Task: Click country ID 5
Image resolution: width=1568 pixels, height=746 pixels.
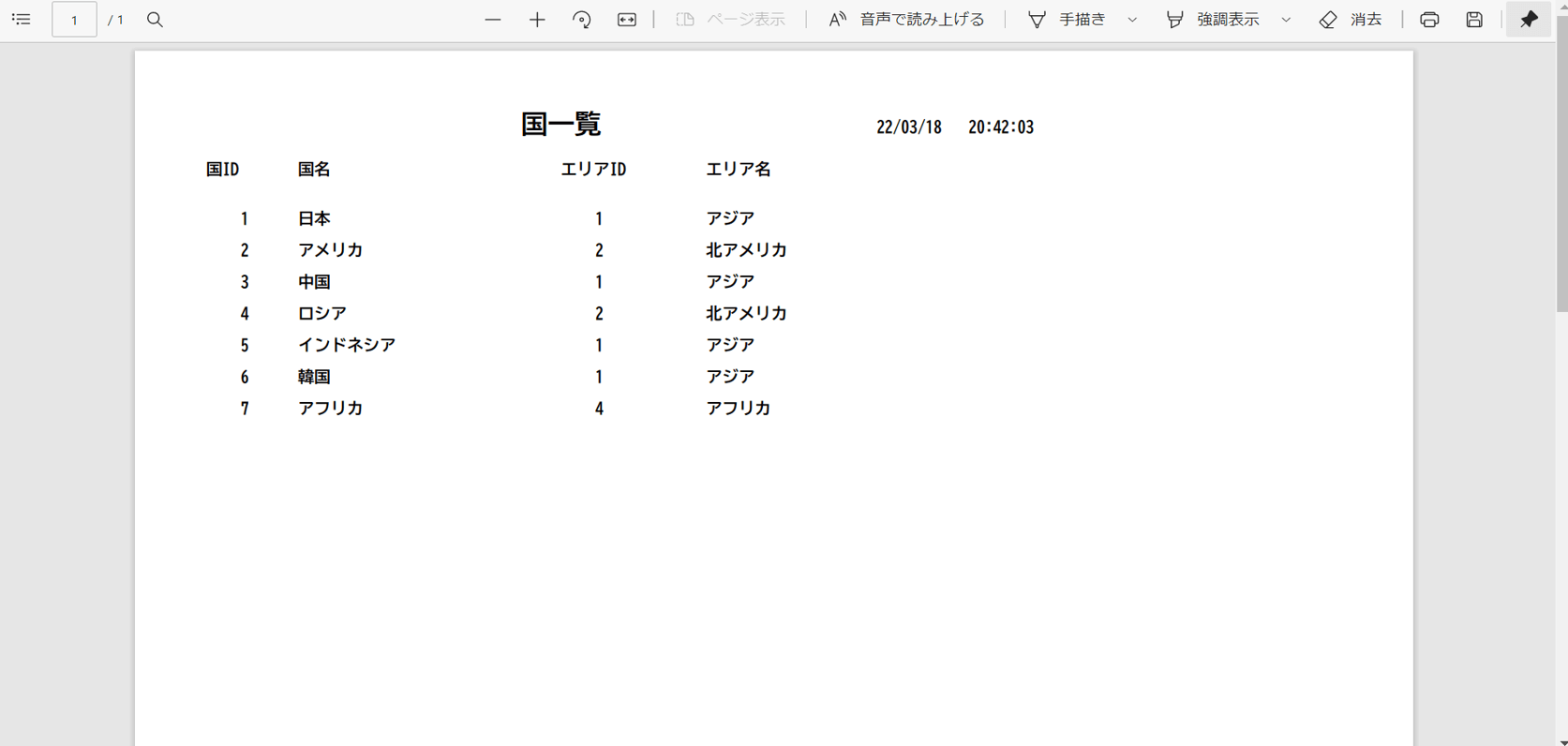Action: click(x=245, y=345)
